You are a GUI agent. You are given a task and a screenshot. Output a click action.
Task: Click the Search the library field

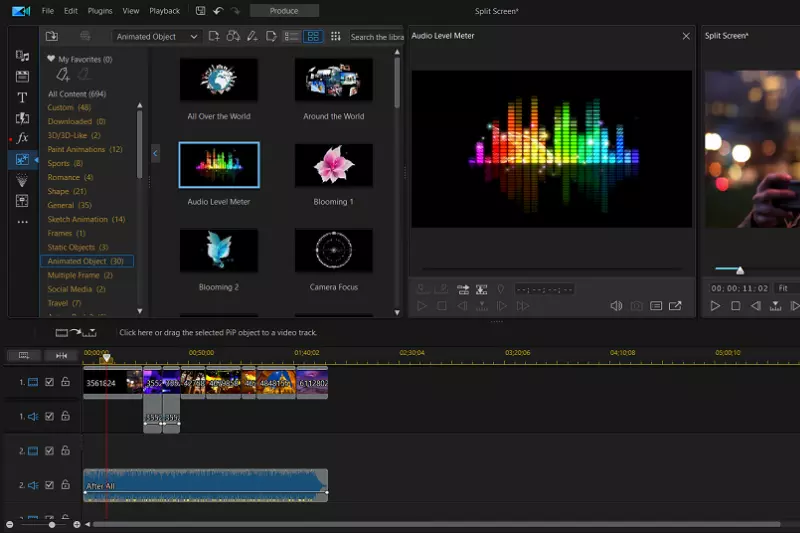pos(377,37)
